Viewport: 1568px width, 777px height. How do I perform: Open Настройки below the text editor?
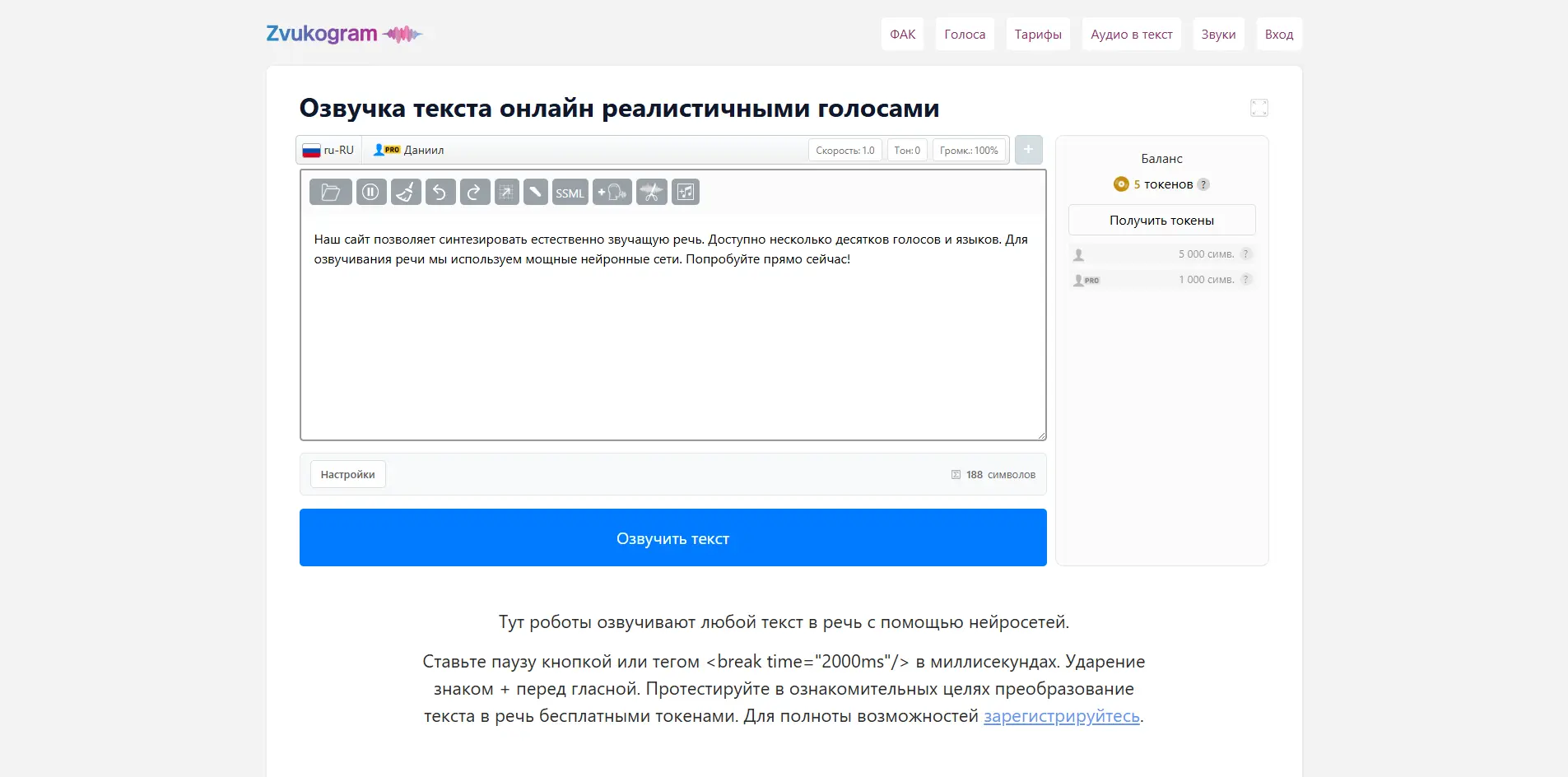348,474
